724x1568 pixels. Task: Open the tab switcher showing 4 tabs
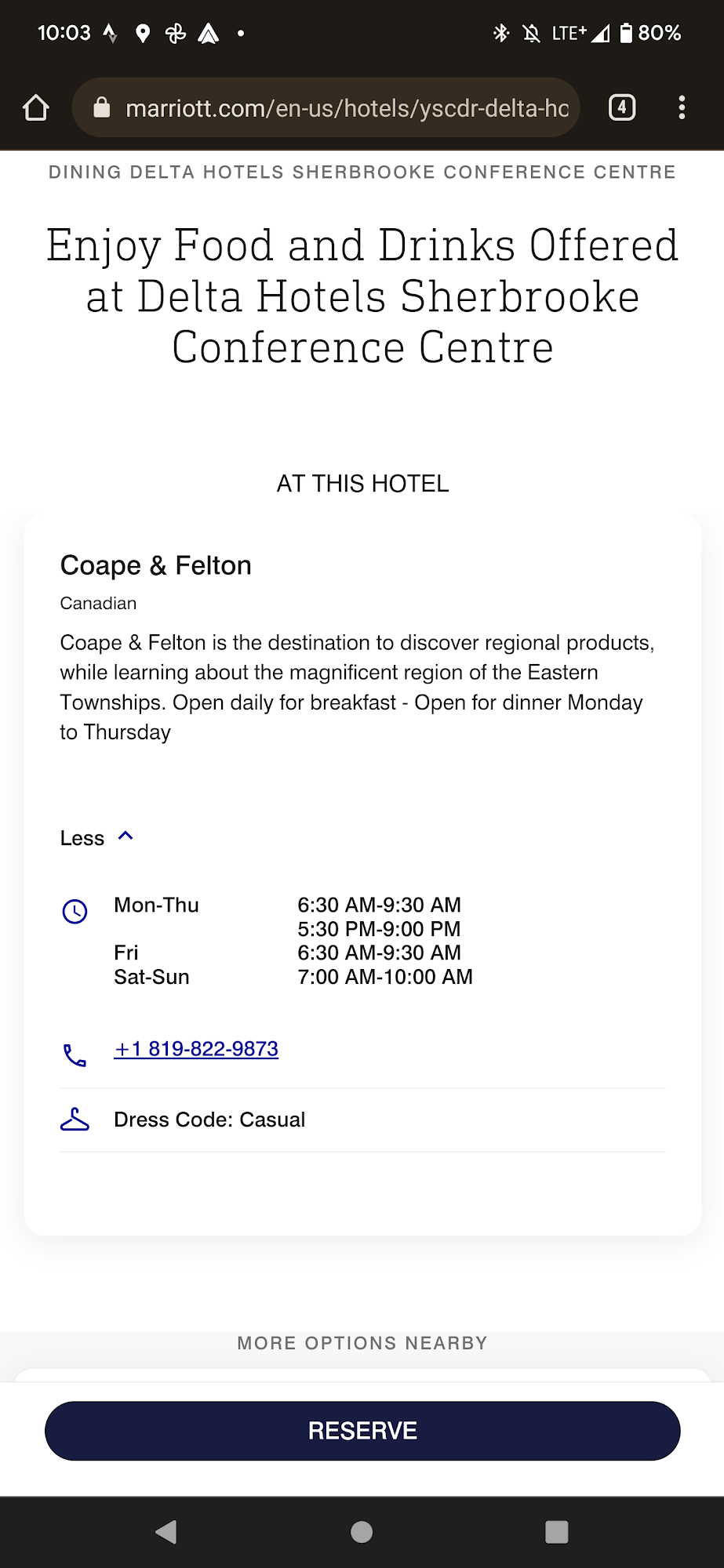(x=622, y=107)
